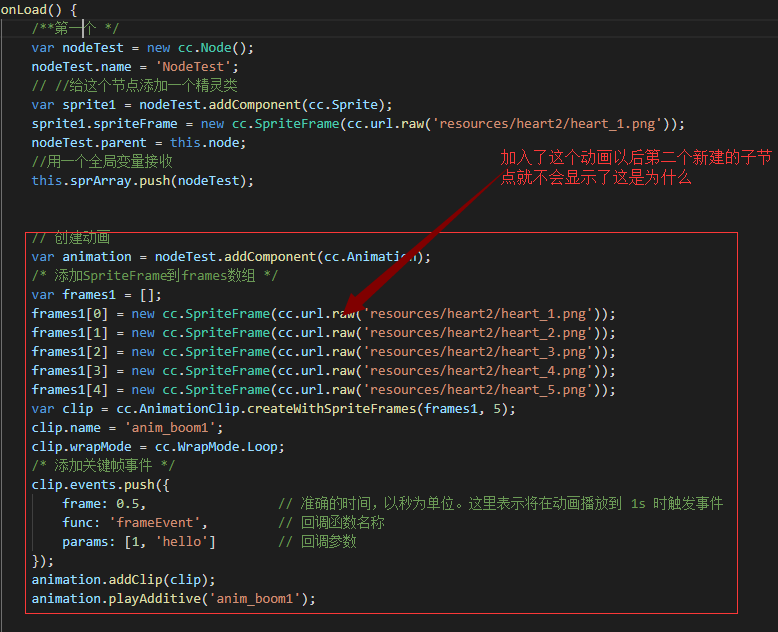Click the line "nodeTest.name = 'NodeTest';"
The image size is (778, 632).
pos(135,66)
